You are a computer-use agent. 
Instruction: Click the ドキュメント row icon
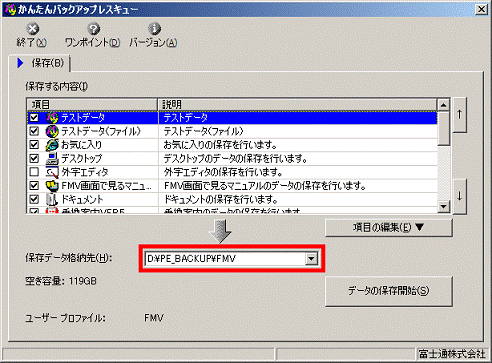(x=52, y=200)
